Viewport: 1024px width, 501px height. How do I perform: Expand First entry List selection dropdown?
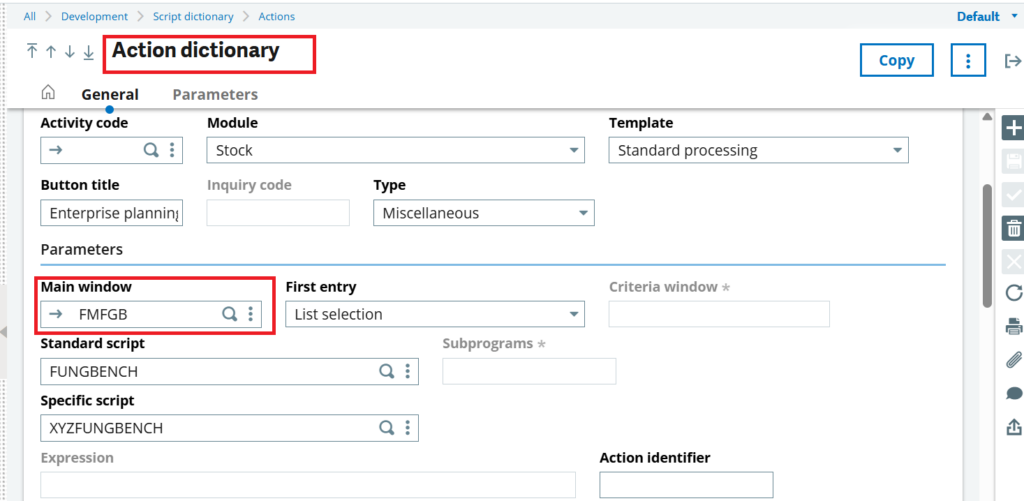tap(434, 314)
